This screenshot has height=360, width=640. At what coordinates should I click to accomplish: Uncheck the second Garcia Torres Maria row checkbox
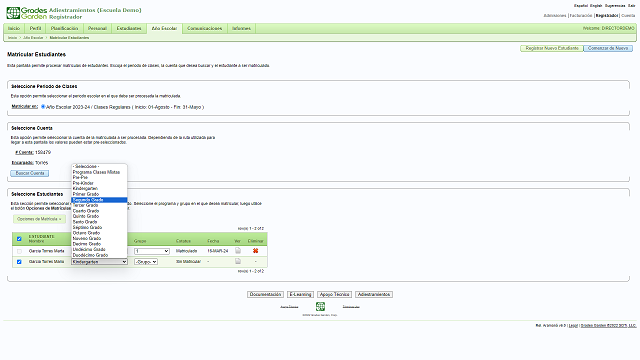(19, 262)
